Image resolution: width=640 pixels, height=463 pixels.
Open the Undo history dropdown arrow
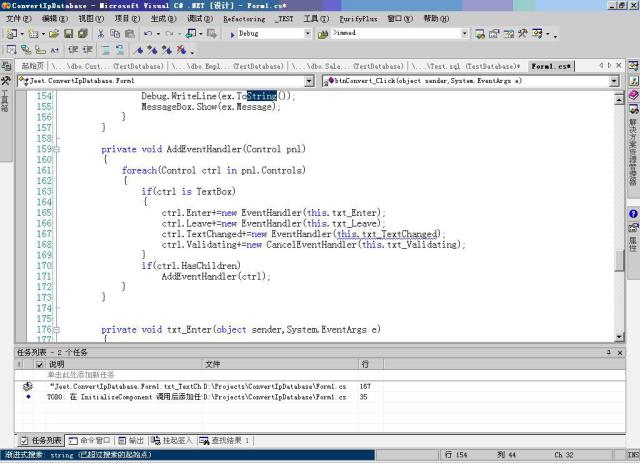pos(158,34)
